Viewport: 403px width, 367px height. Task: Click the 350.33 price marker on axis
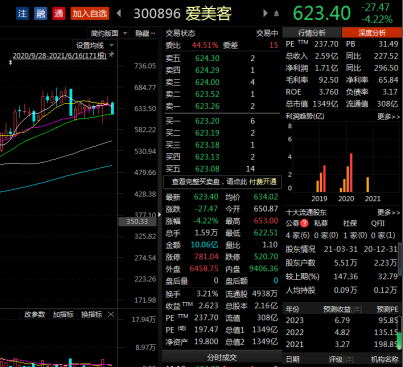click(x=137, y=222)
